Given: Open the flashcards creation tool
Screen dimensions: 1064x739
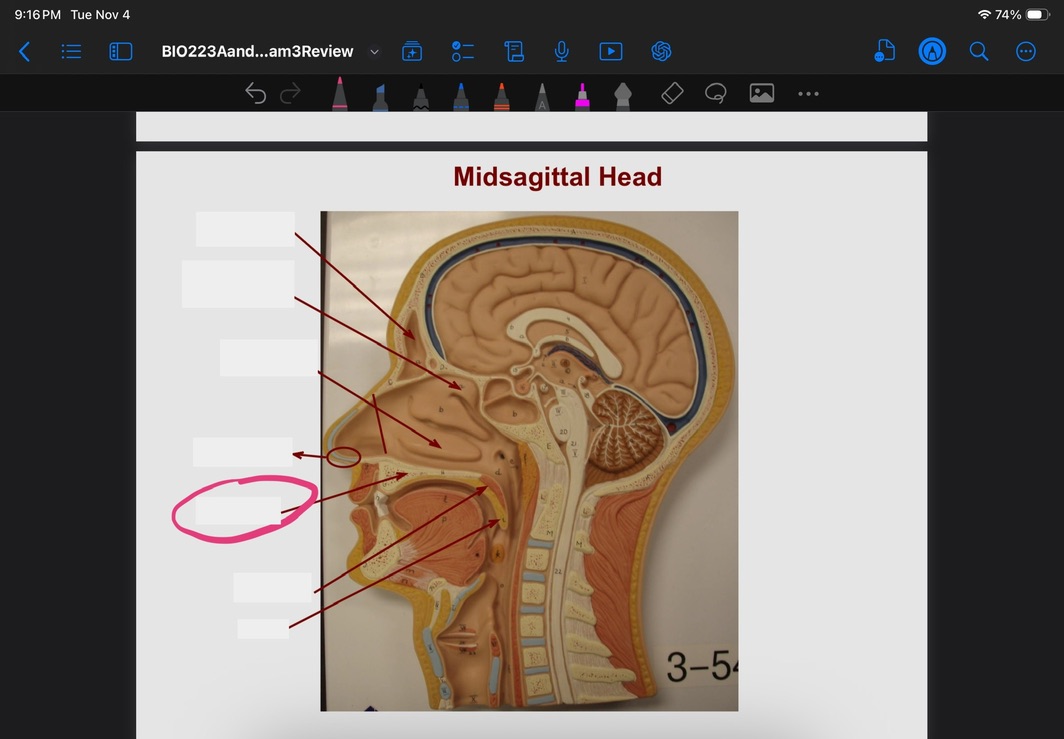Looking at the screenshot, I should (x=412, y=51).
